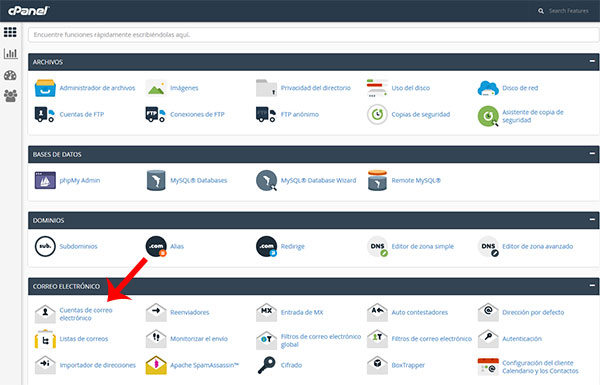Open the sidebar statistics chart icon
The image size is (600, 385).
(x=10, y=53)
